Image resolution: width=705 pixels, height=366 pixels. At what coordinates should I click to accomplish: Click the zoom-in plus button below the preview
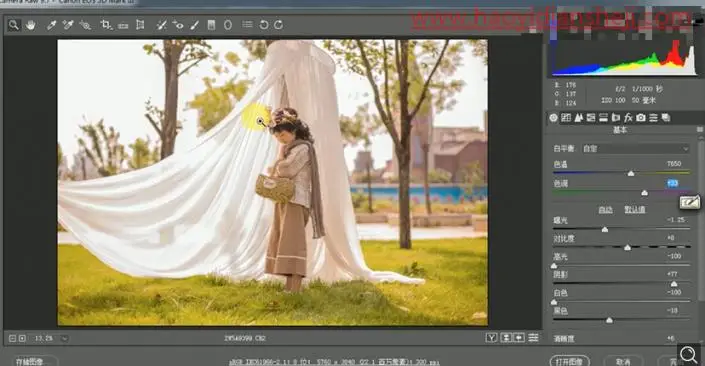point(22,338)
